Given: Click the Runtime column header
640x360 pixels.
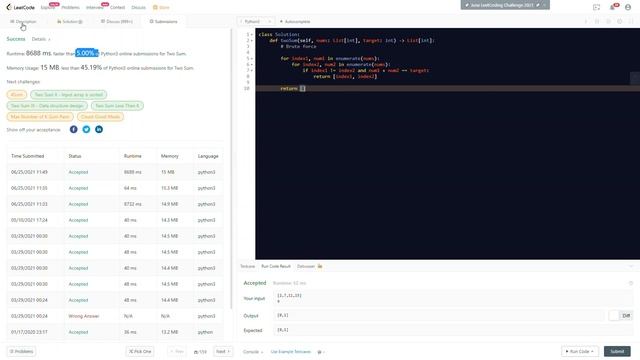Looking at the screenshot, I should point(133,156).
